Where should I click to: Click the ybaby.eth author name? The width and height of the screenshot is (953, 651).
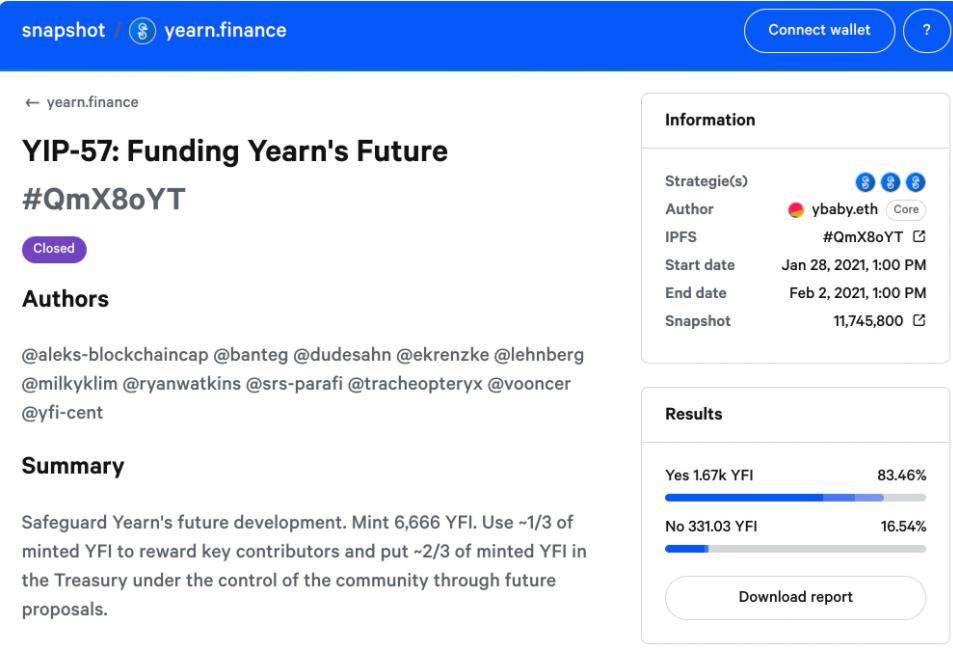(x=846, y=210)
